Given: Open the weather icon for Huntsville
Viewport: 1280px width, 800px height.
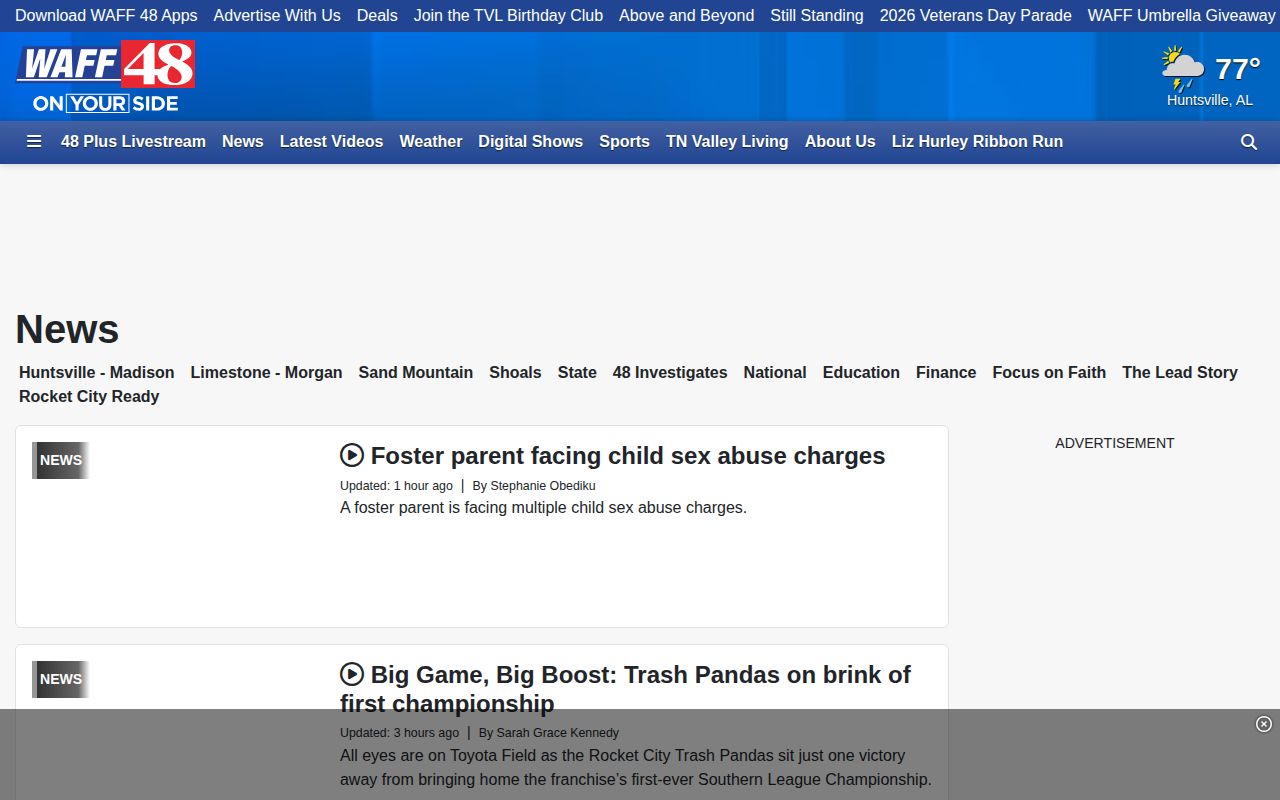Looking at the screenshot, I should pos(1183,68).
